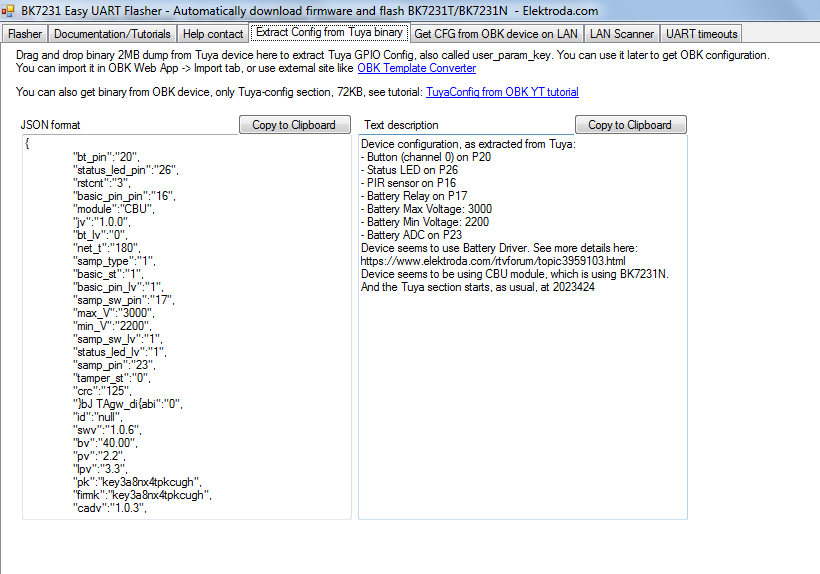Click the "Device seems to use Battery Driver" line
Screen dimensions: 820x574
point(499,248)
